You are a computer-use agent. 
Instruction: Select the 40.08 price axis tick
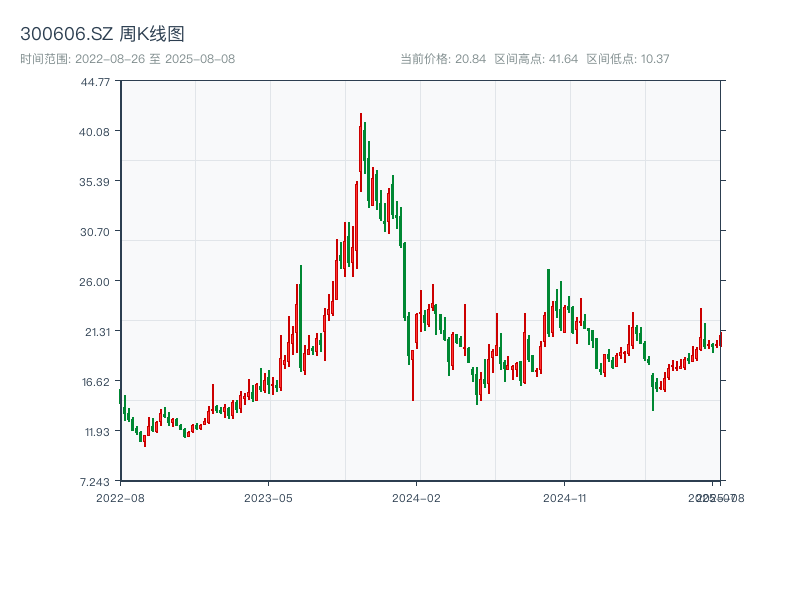point(95,132)
